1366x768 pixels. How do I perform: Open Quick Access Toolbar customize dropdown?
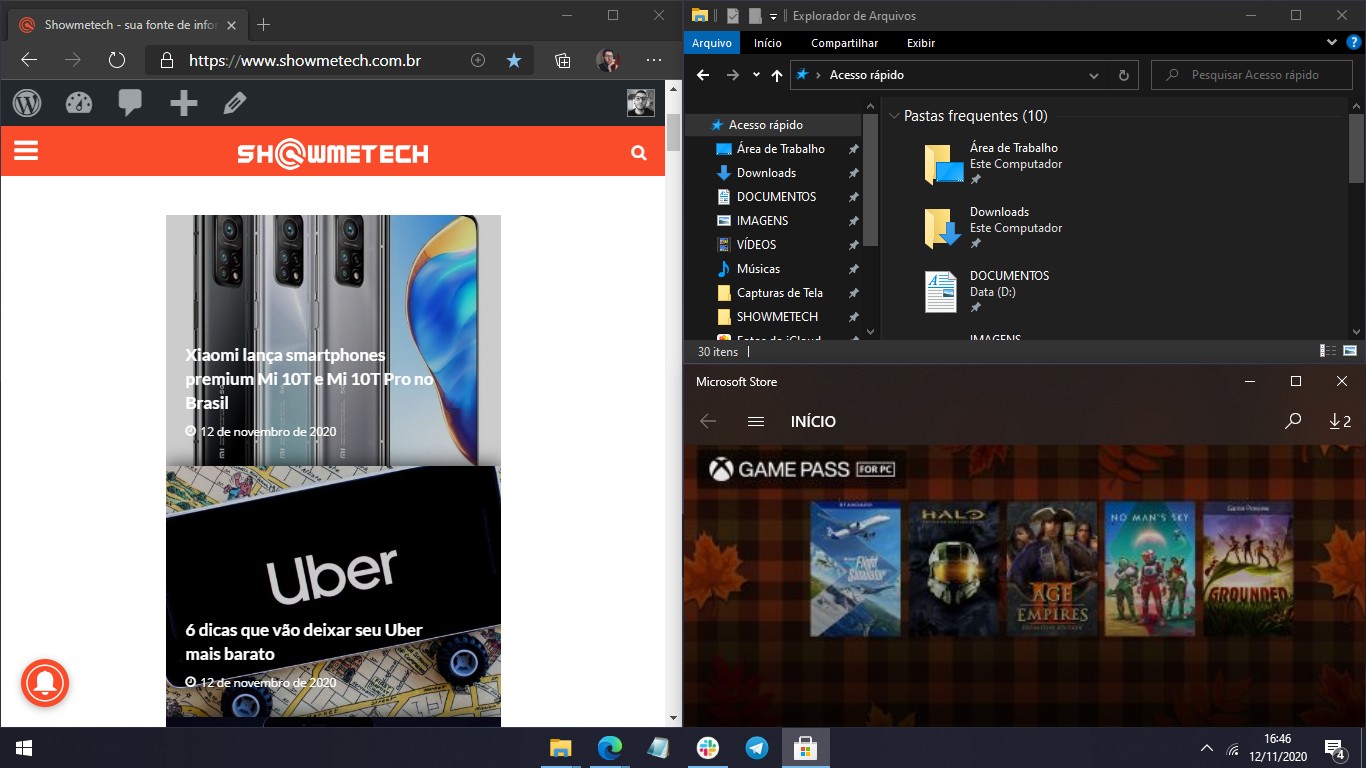pos(773,16)
